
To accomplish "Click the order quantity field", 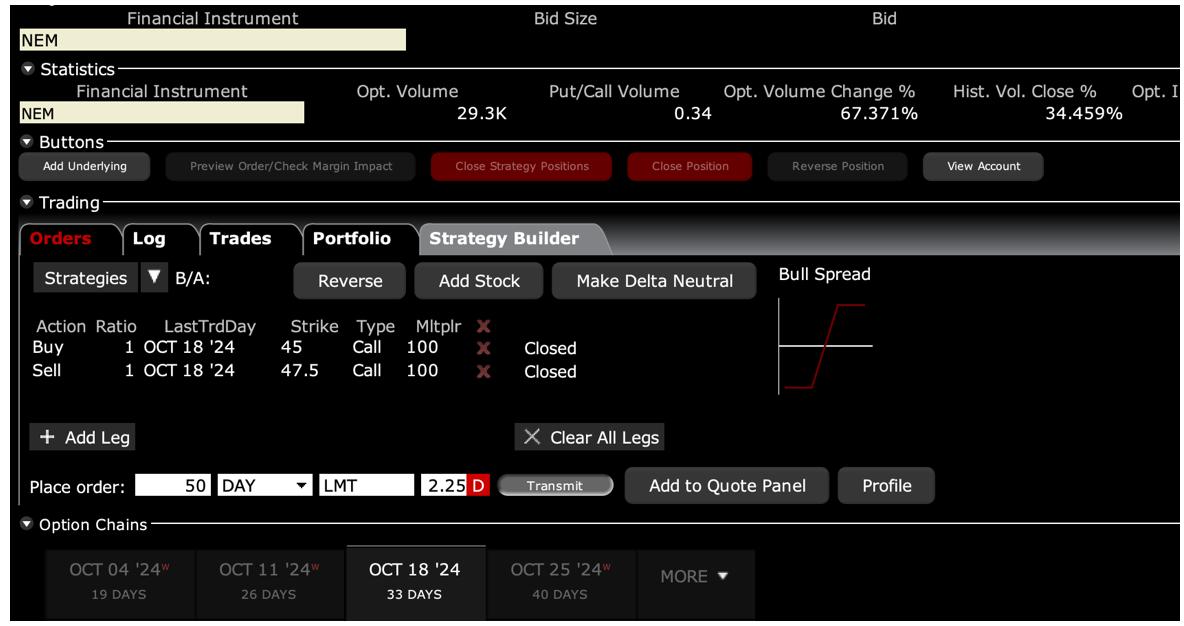I will [x=172, y=486].
